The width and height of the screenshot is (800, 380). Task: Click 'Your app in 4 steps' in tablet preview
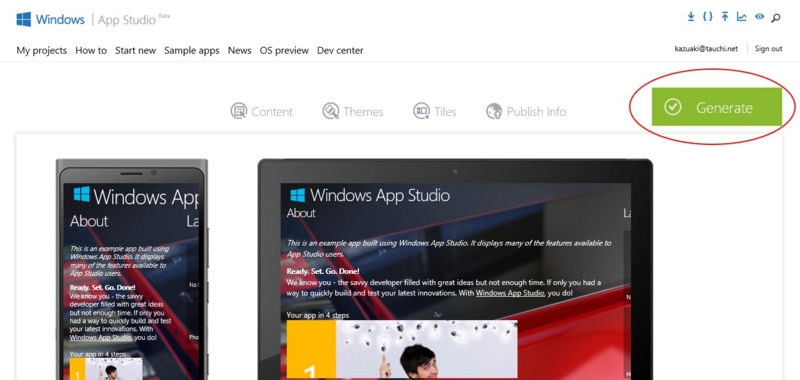click(x=317, y=315)
